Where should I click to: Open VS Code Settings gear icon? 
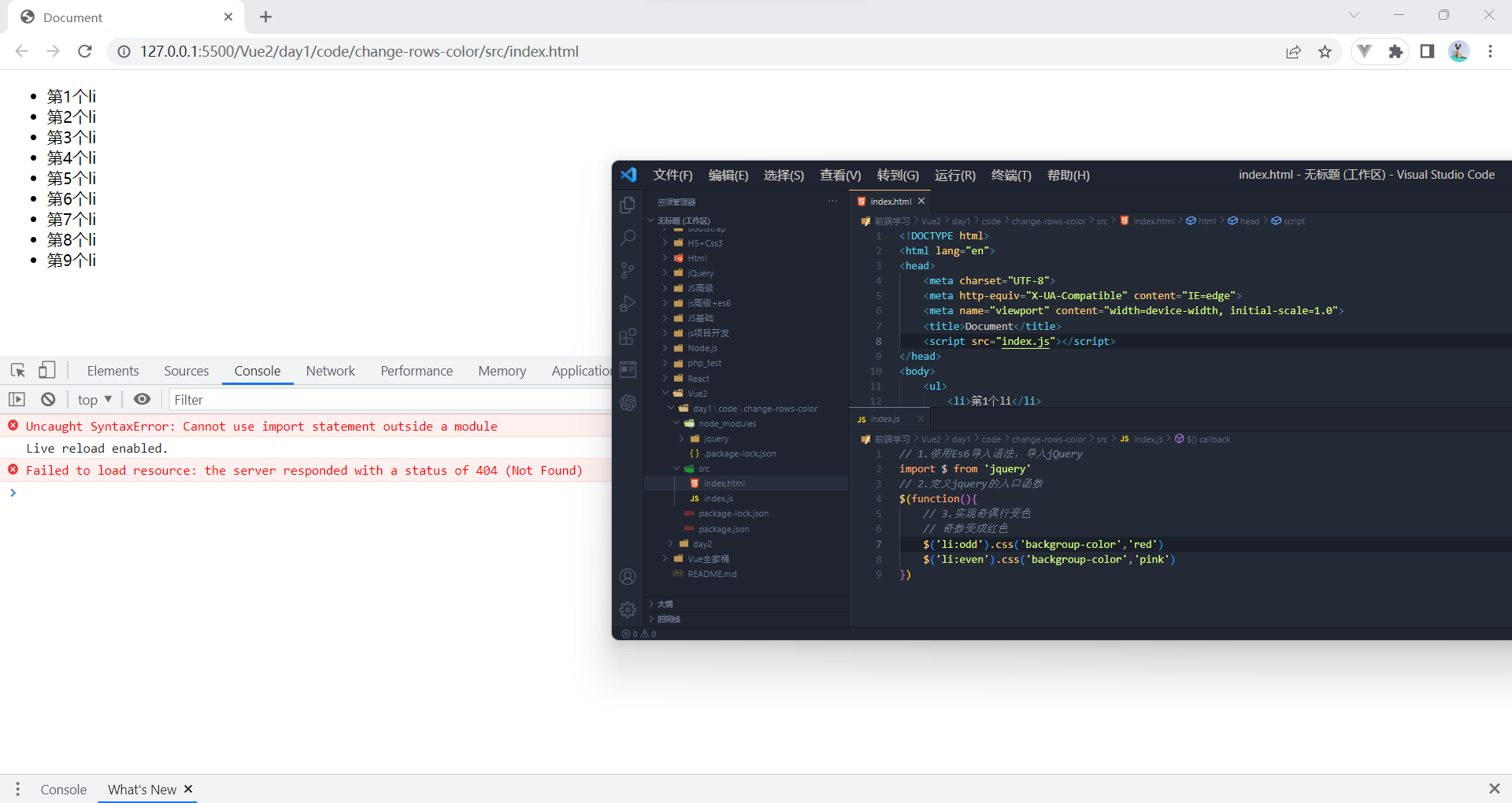click(x=628, y=609)
